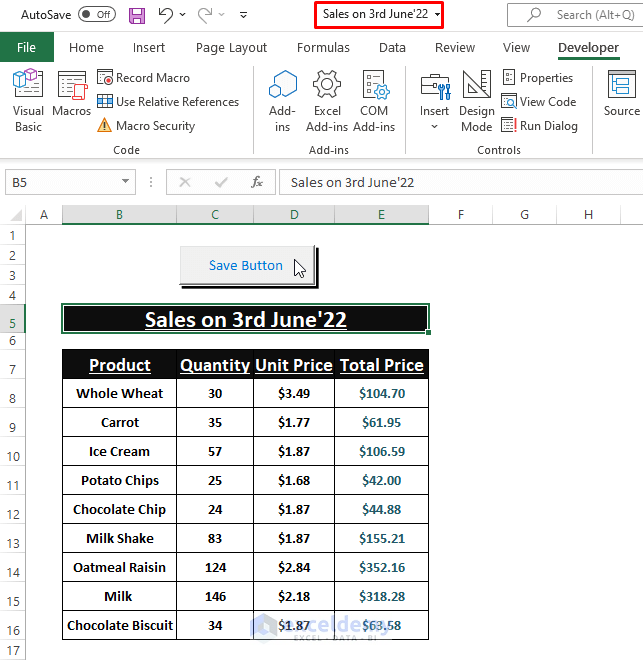Toggle Use Relative References
Image resolution: width=643 pixels, height=660 pixels.
[x=168, y=102]
